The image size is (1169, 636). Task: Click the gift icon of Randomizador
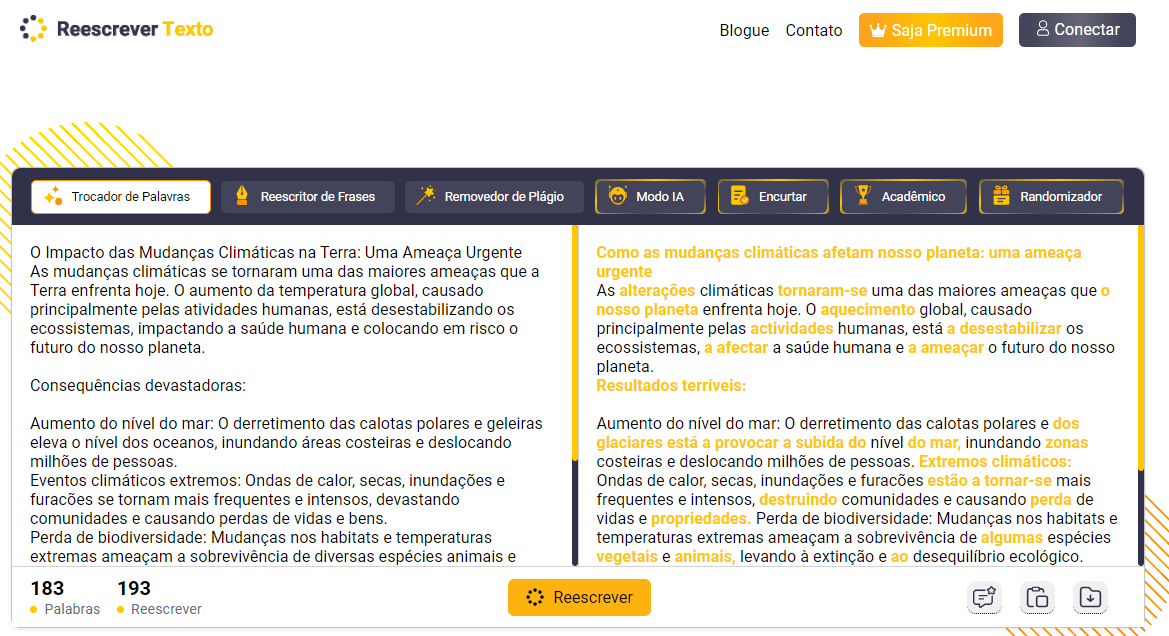tap(1001, 196)
